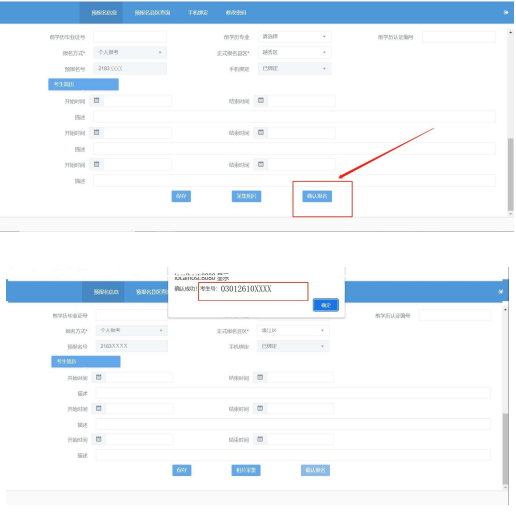The height and width of the screenshot is (512, 516).
Task: Open the third 开始时间 calendar icon in the upper form
Action: pos(96,164)
